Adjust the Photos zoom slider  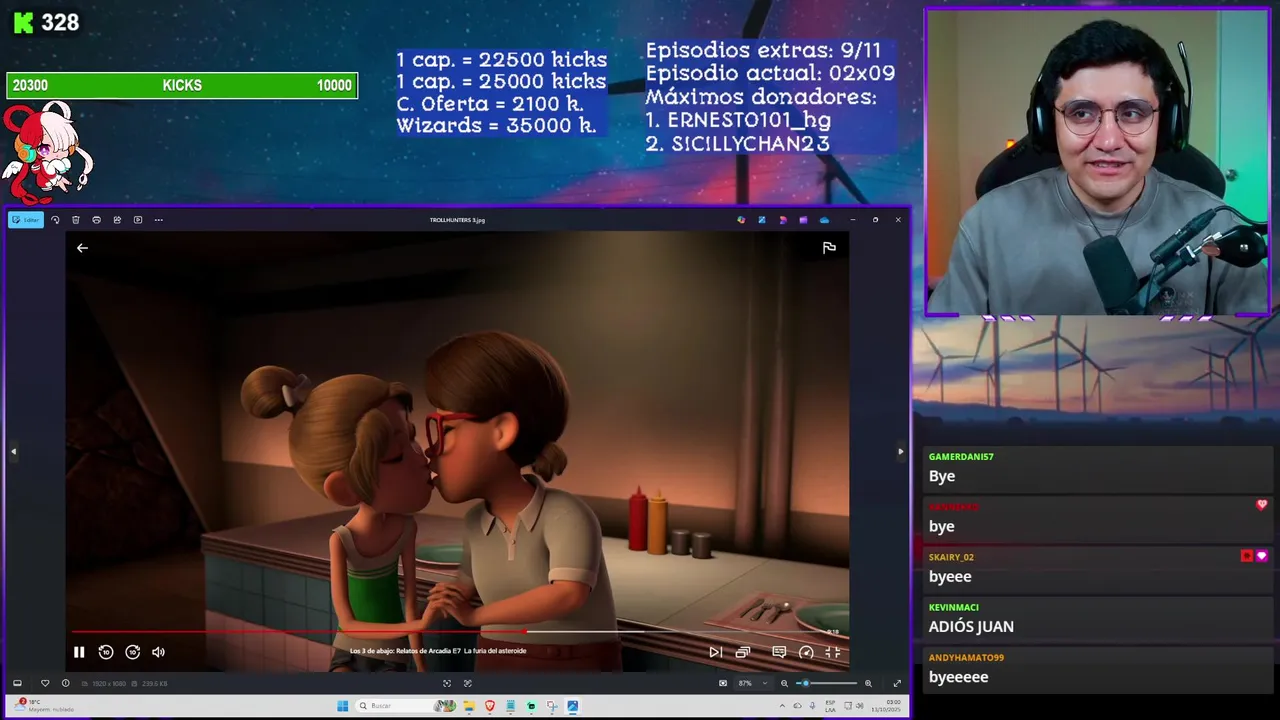[828, 683]
